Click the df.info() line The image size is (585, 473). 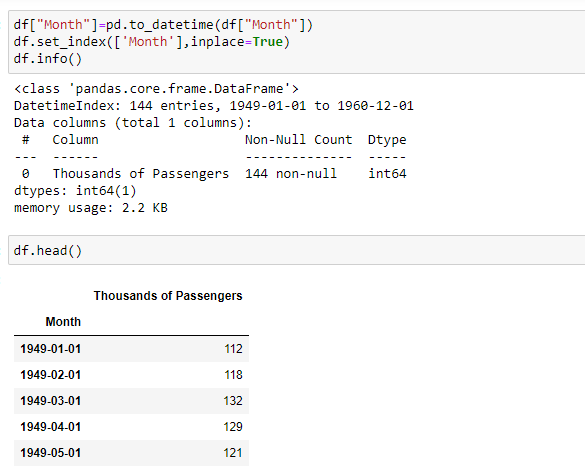[x=47, y=59]
